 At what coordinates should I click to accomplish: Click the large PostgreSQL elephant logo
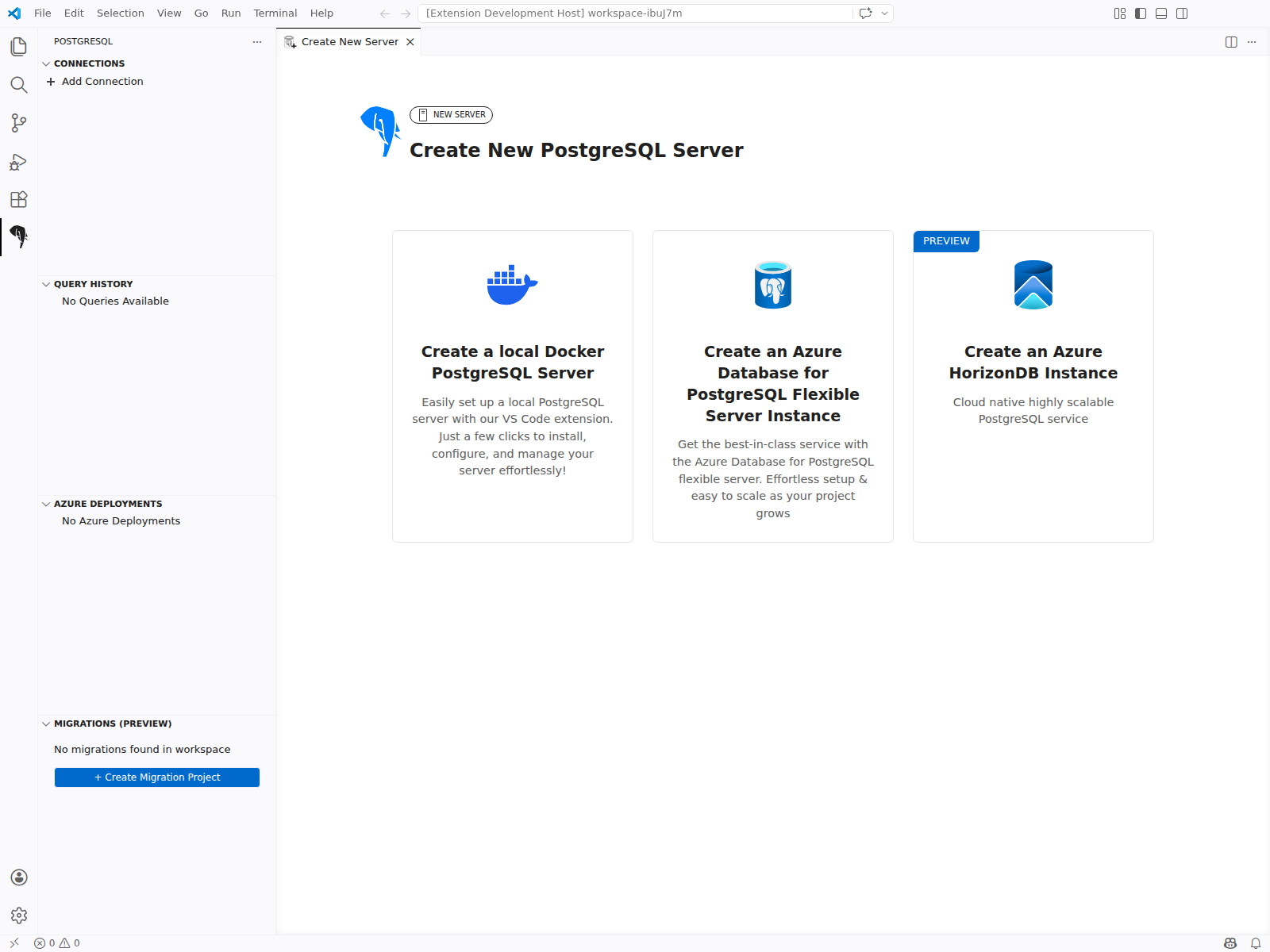click(380, 132)
